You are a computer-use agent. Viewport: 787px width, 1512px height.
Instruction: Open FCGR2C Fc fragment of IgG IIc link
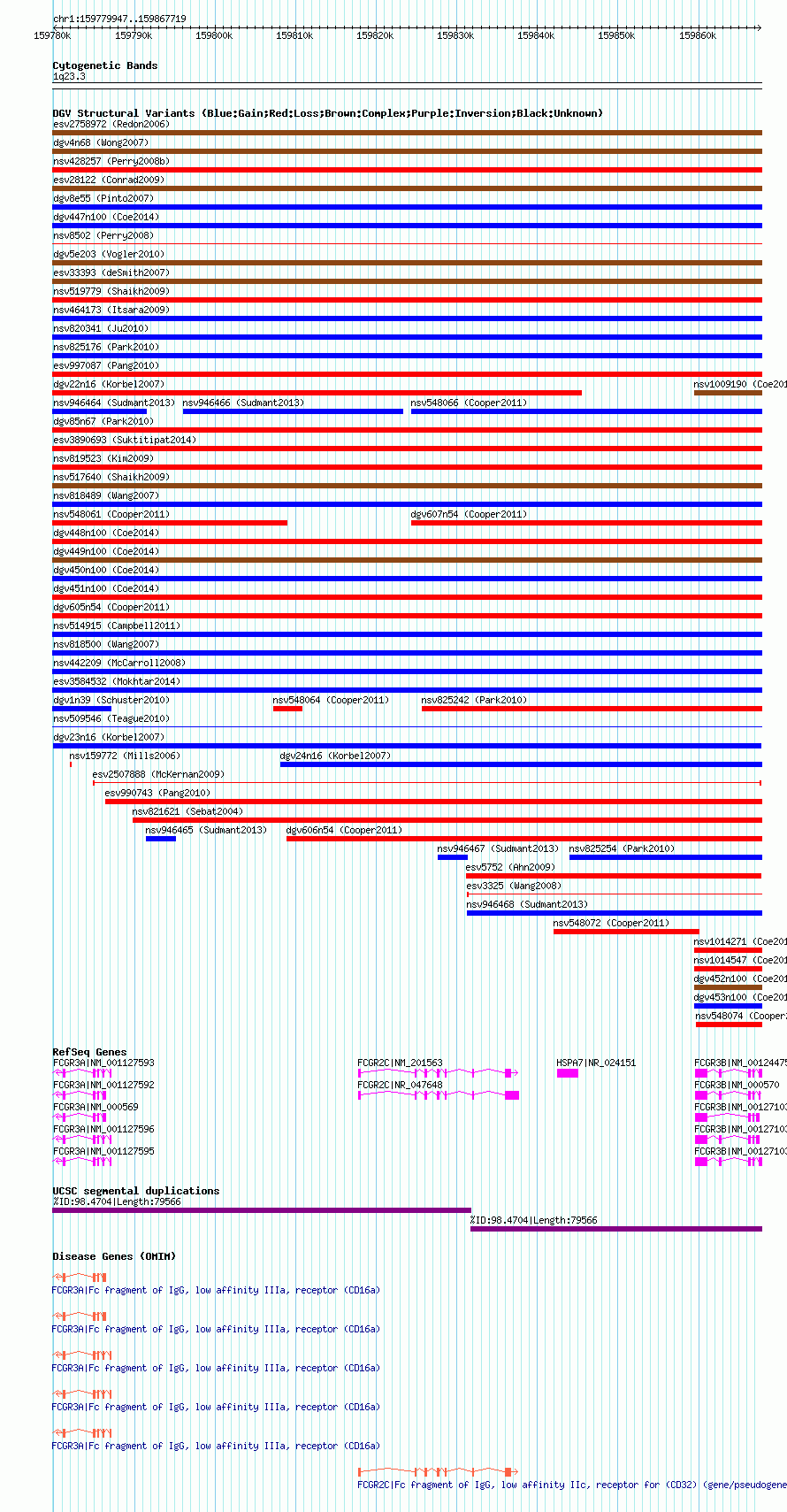pos(572,1485)
